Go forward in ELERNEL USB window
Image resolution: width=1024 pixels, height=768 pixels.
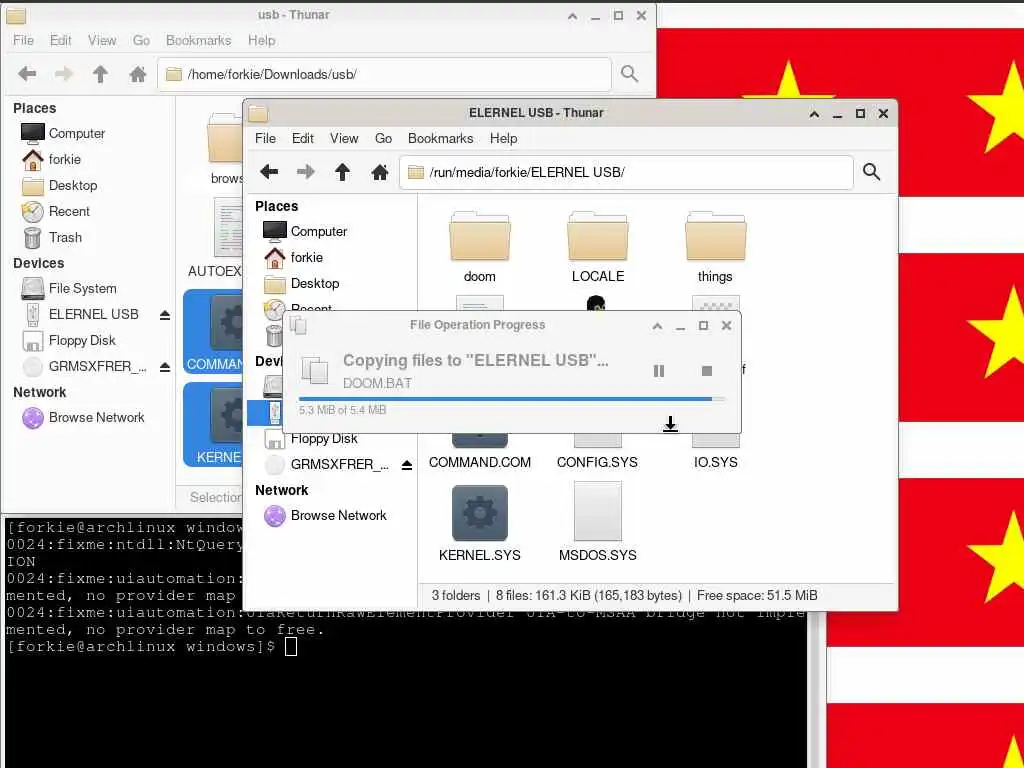pos(306,172)
